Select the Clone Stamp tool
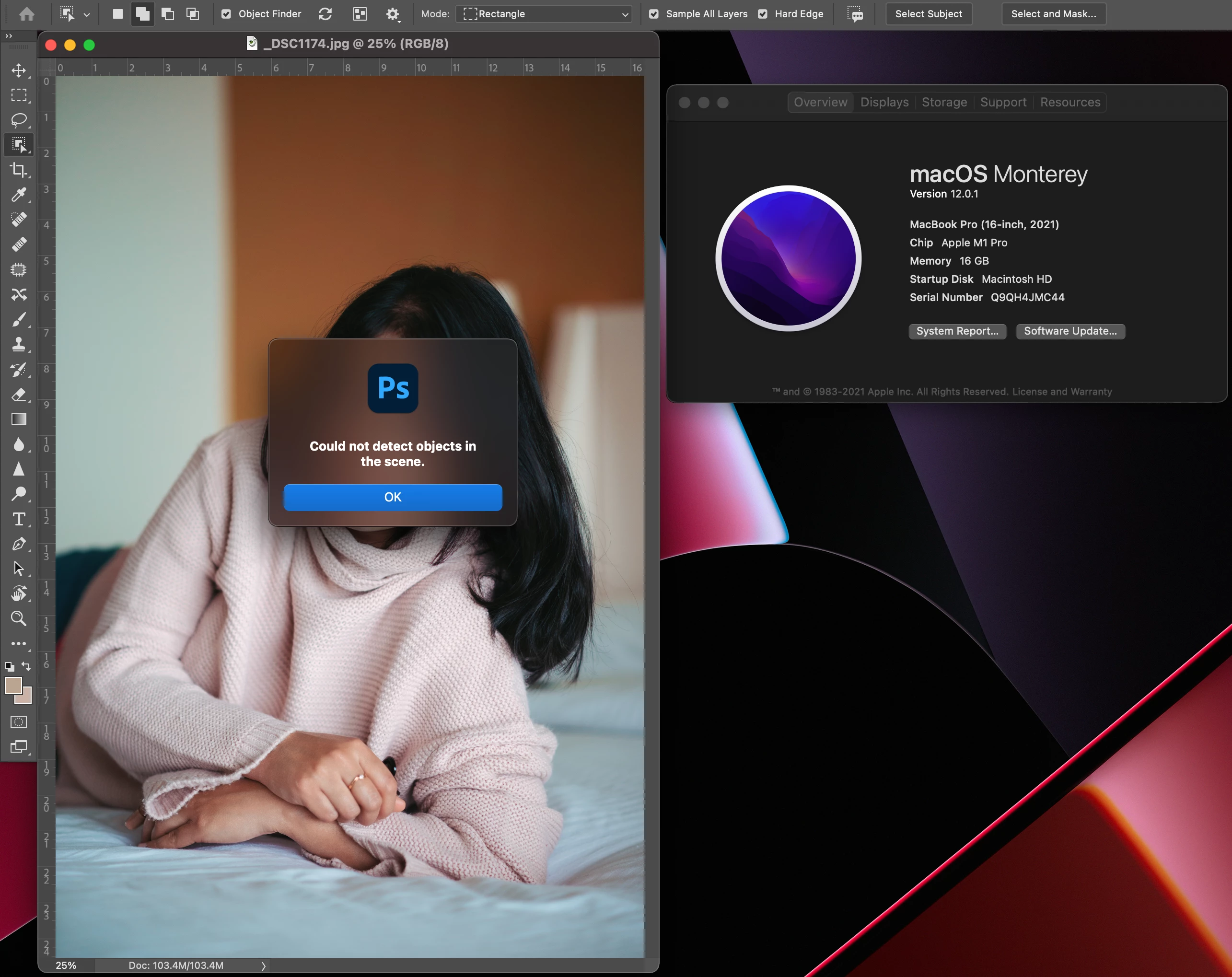Screen dimensions: 1232x977 [19, 344]
